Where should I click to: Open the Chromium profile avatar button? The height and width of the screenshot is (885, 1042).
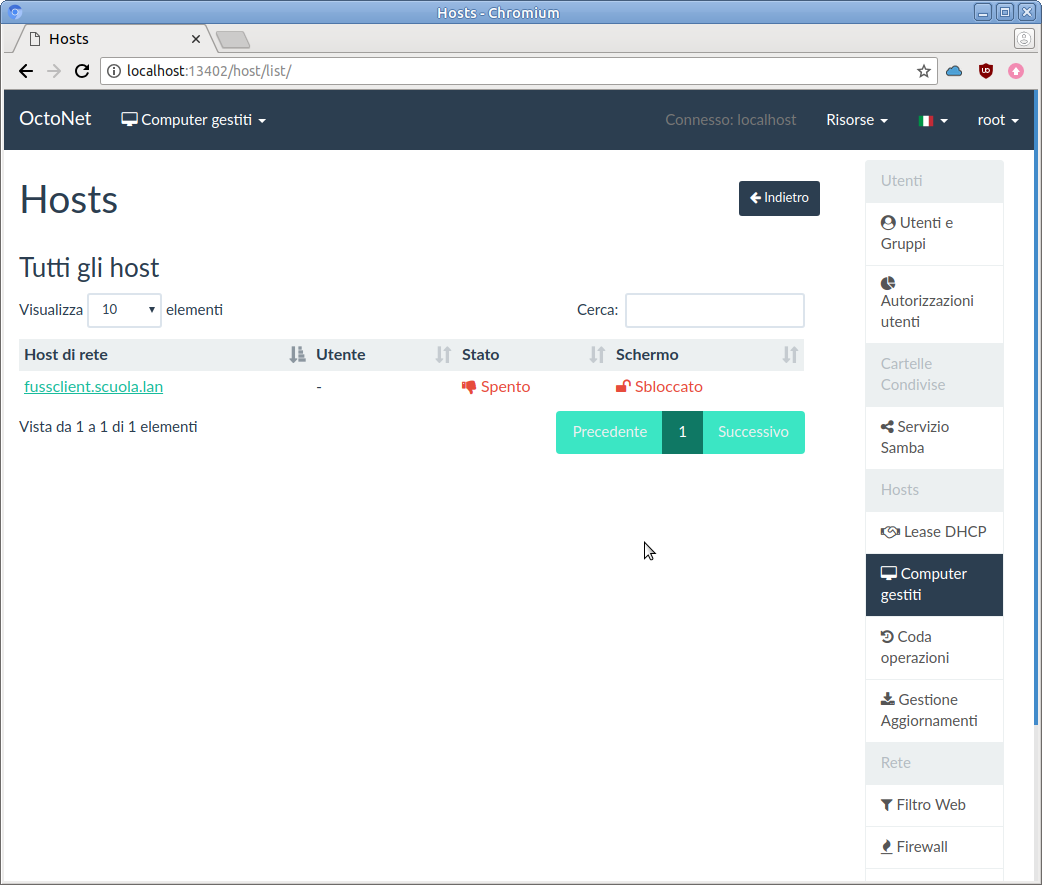tap(1024, 39)
